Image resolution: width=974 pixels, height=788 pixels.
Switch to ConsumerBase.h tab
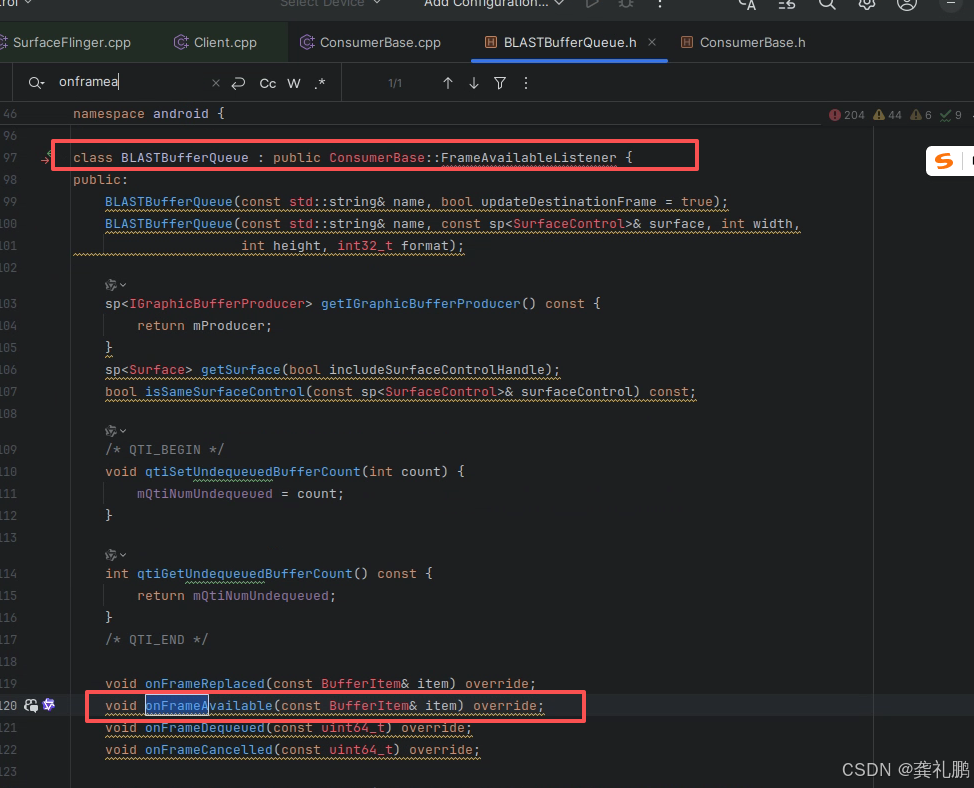[751, 43]
